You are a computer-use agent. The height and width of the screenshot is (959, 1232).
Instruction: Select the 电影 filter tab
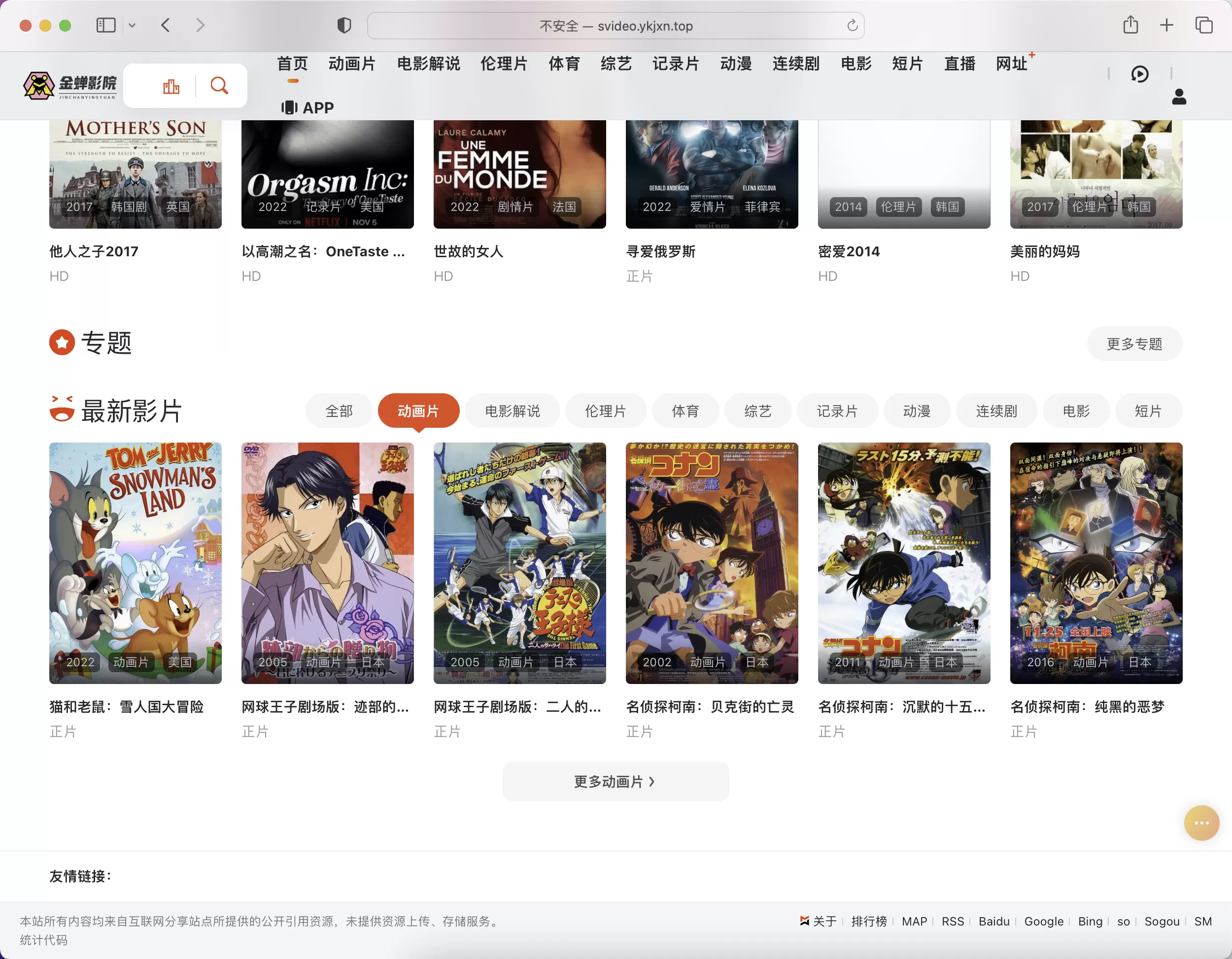coord(1076,411)
